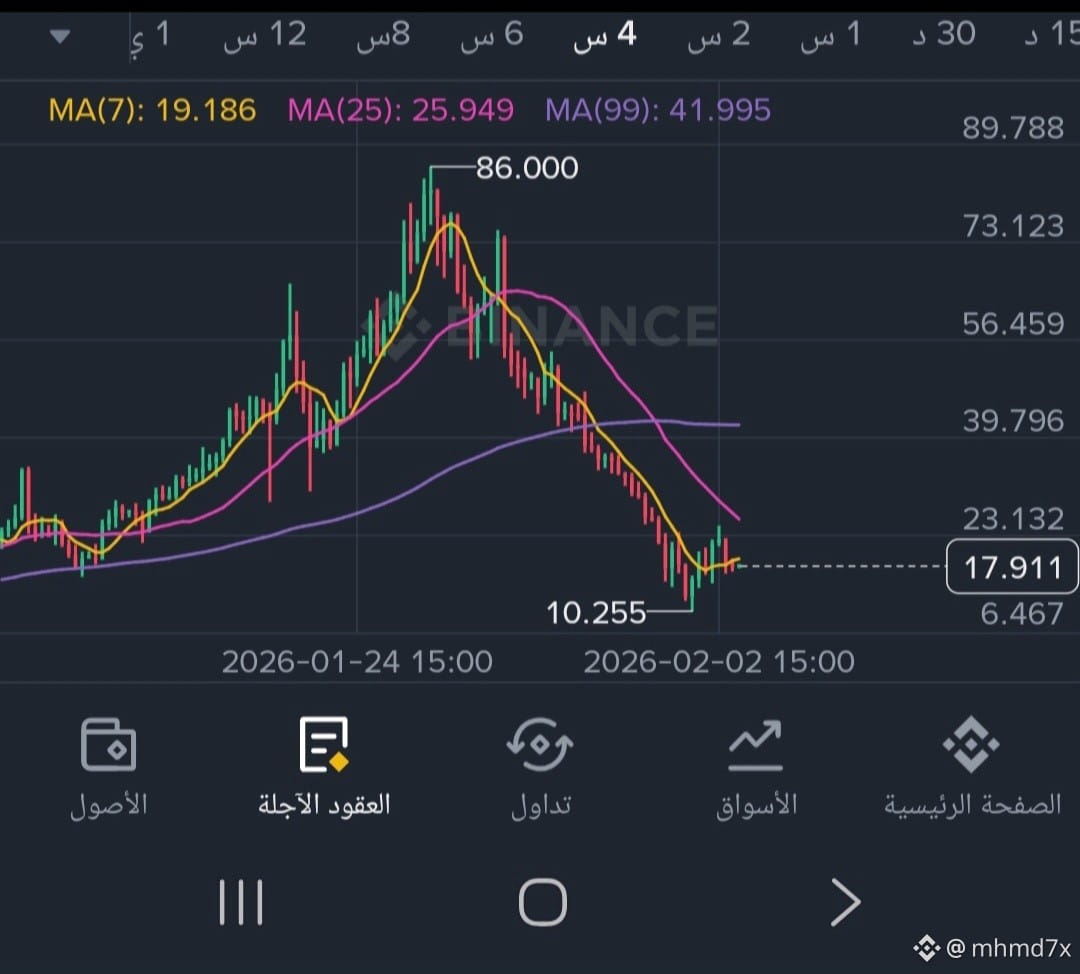Viewport: 1080px width, 974px height.
Task: Click the 23.132 price axis value
Action: tap(1012, 519)
